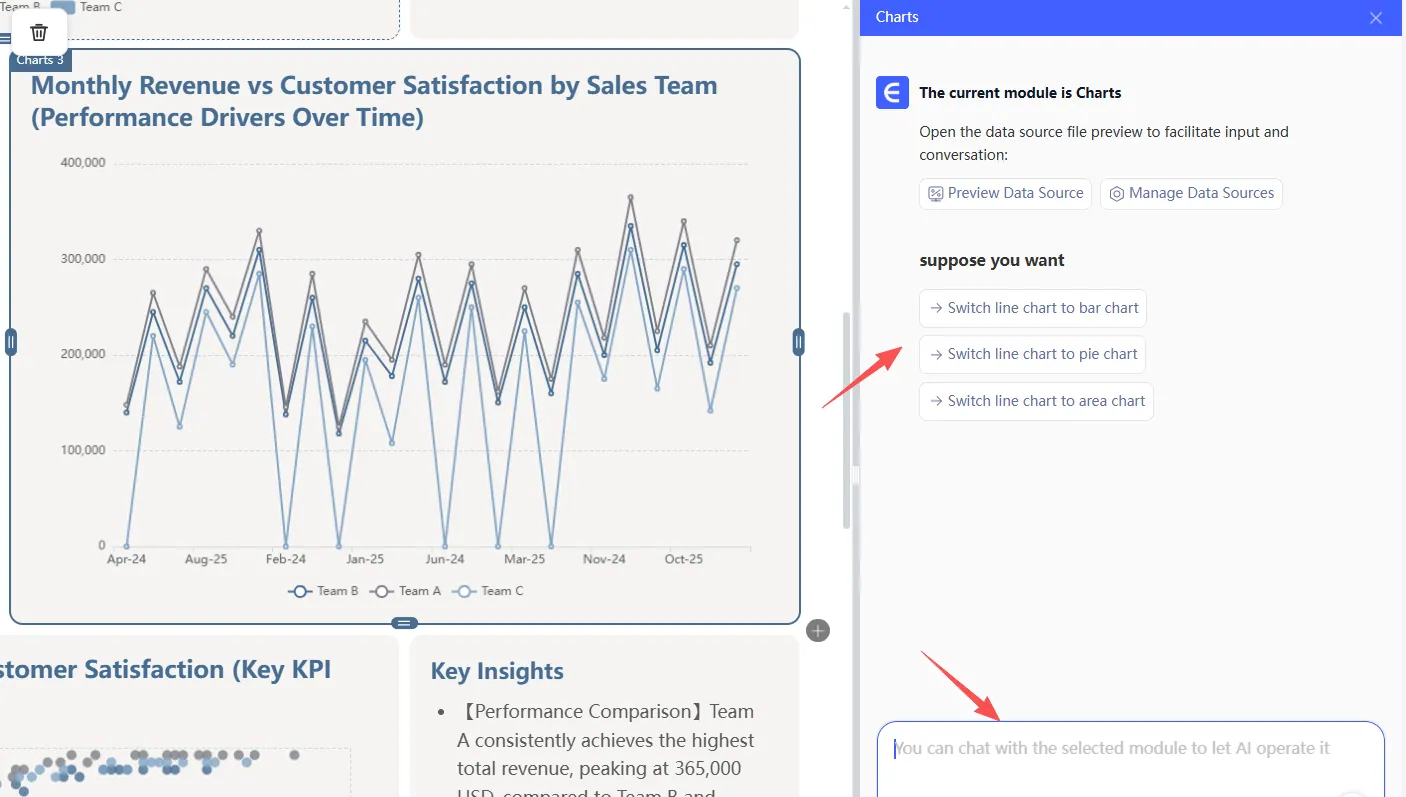Toggle Team A series in chart legend
1406x797 pixels.
(x=406, y=591)
